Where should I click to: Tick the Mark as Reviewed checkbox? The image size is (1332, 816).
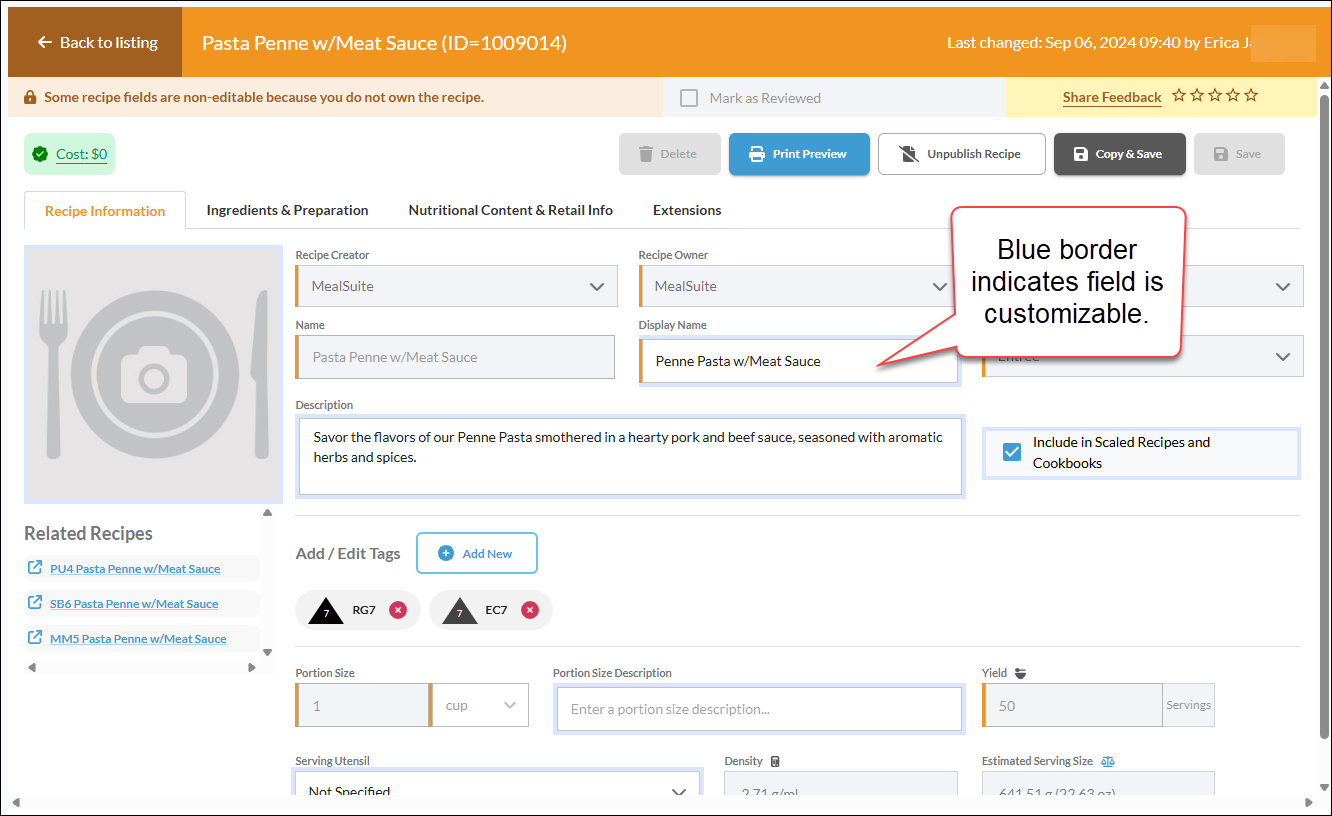689,98
